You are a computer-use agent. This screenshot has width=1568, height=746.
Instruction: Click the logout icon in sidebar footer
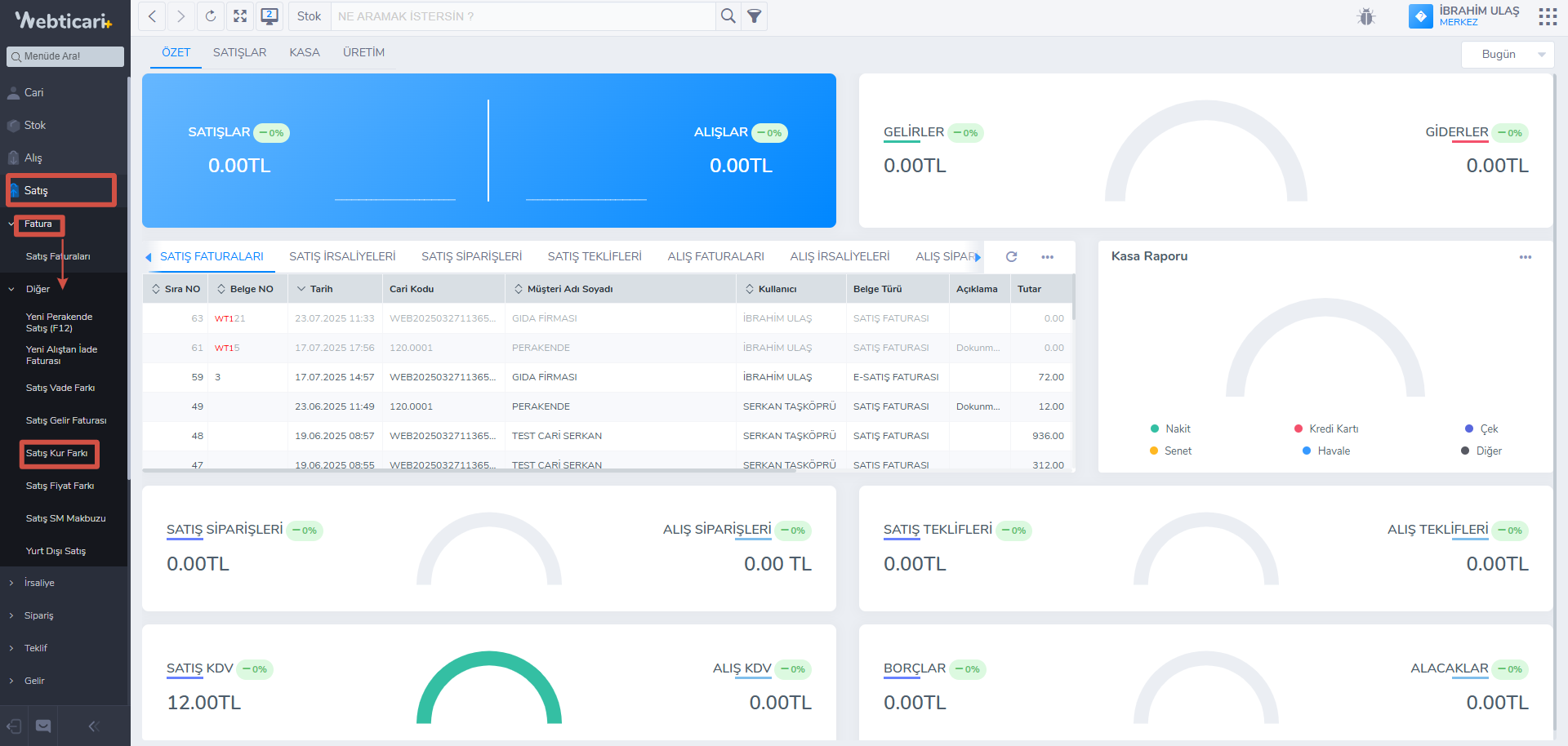[14, 726]
